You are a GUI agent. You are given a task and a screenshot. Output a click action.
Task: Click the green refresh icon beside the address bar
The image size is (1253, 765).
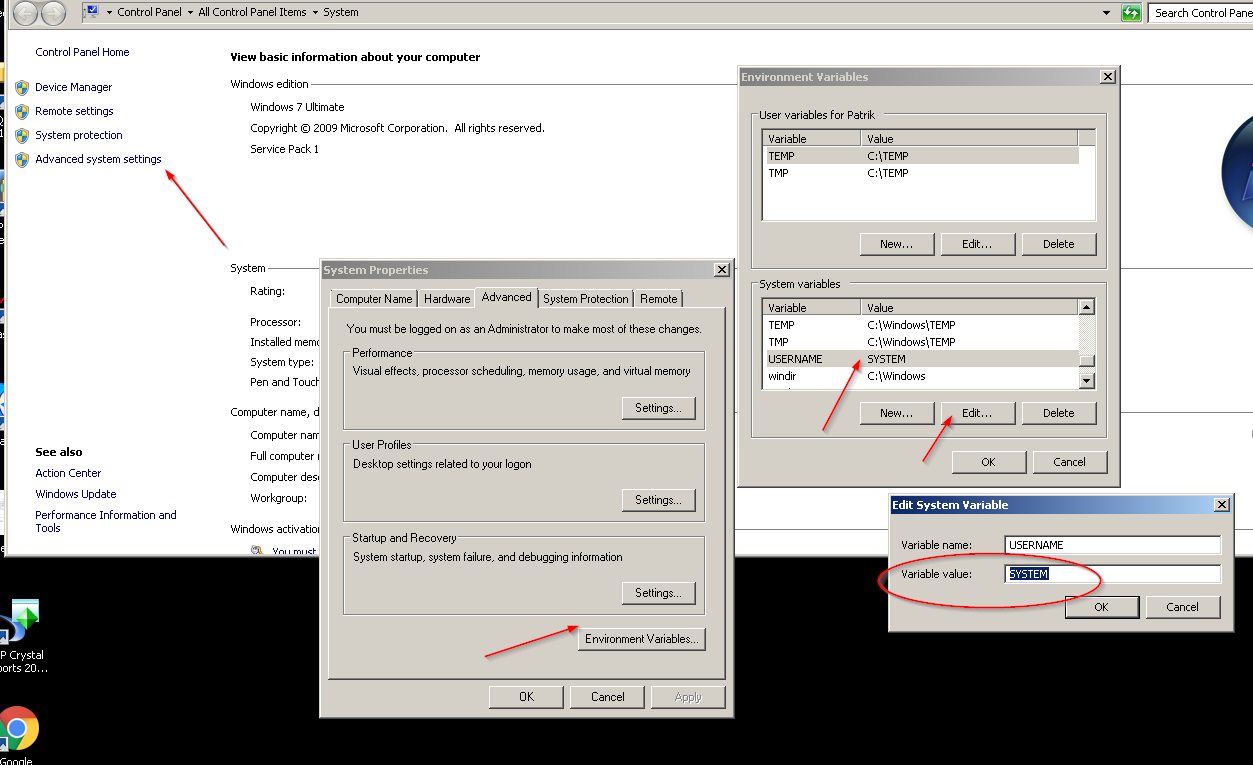point(1131,13)
